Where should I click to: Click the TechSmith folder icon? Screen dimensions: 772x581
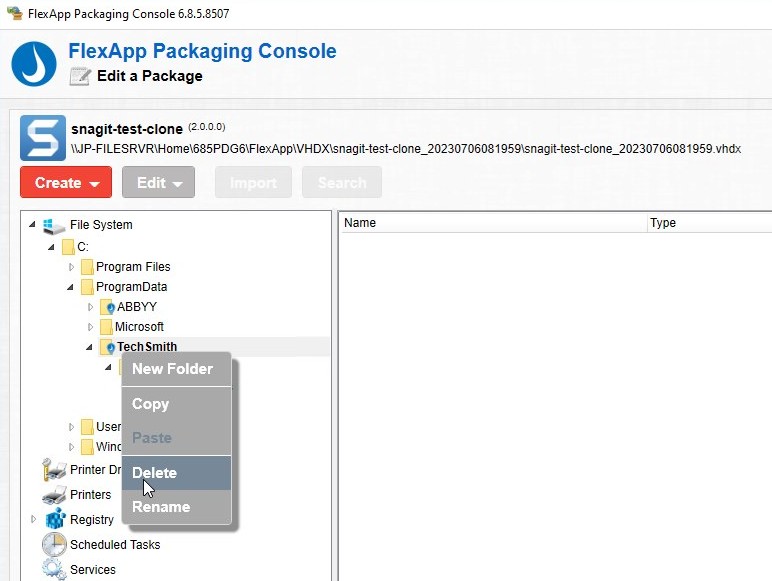click(107, 347)
